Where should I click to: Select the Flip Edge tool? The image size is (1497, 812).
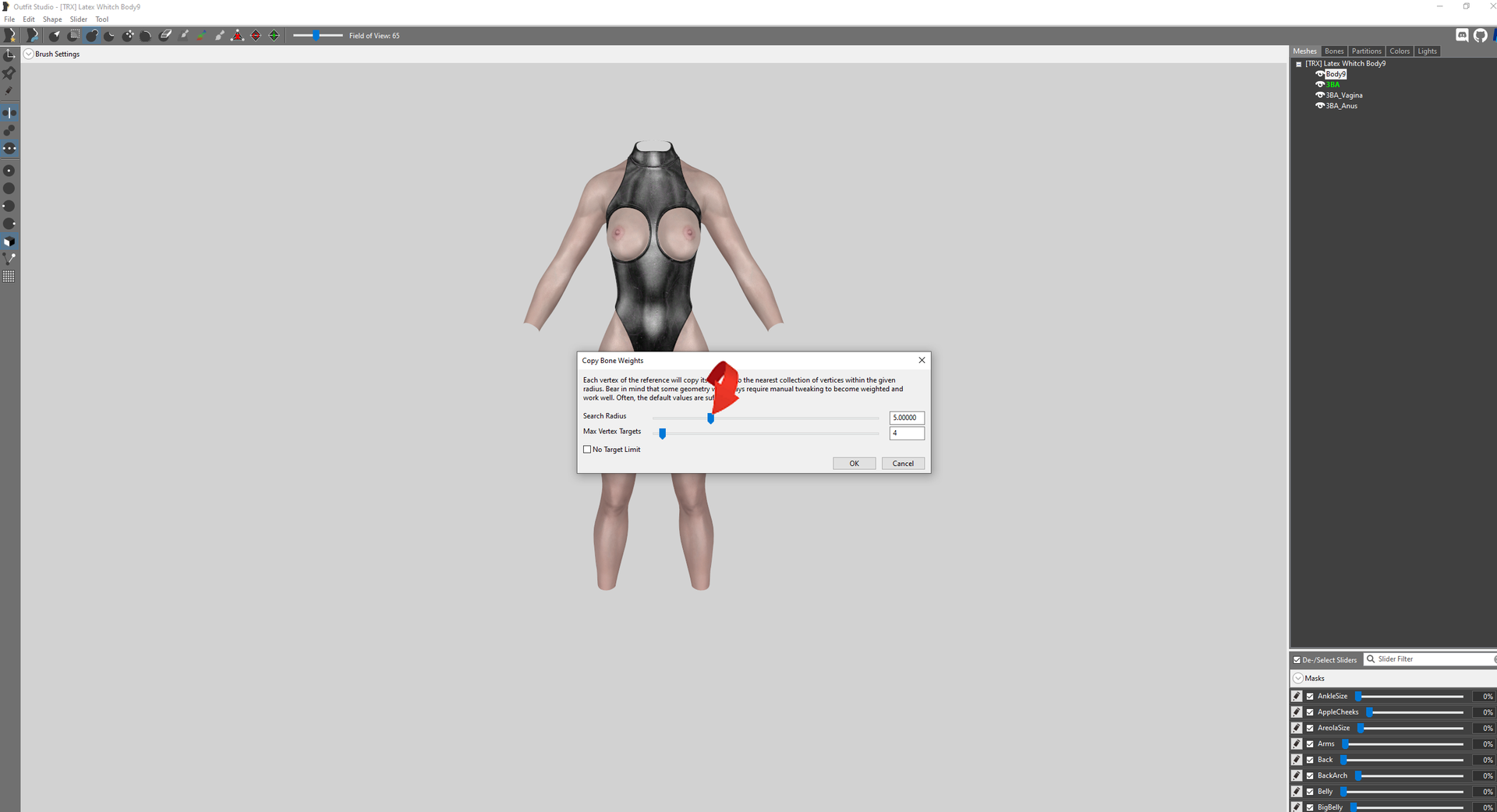pyautogui.click(x=256, y=35)
